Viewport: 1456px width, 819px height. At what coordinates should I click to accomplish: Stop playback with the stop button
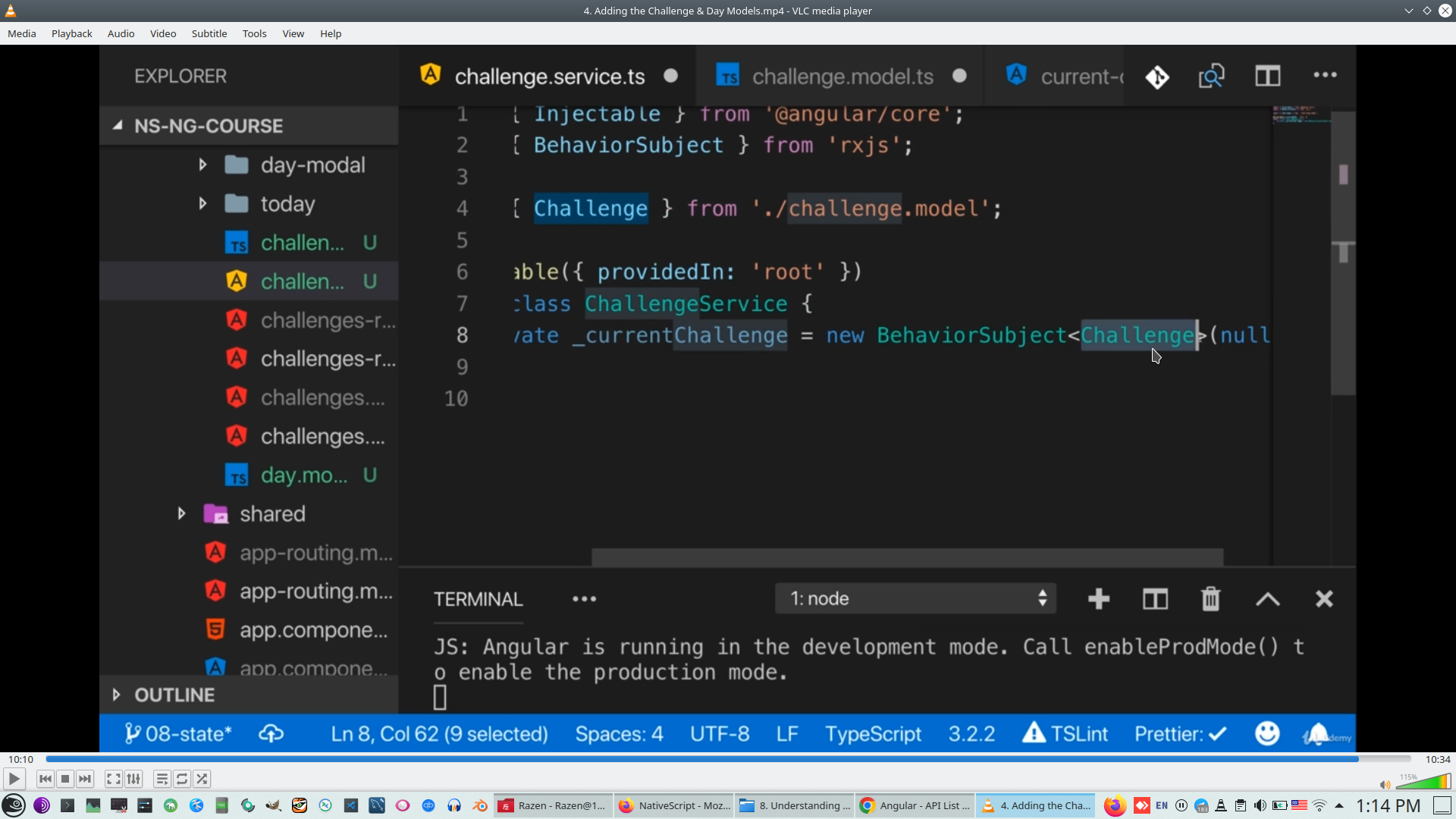[65, 779]
